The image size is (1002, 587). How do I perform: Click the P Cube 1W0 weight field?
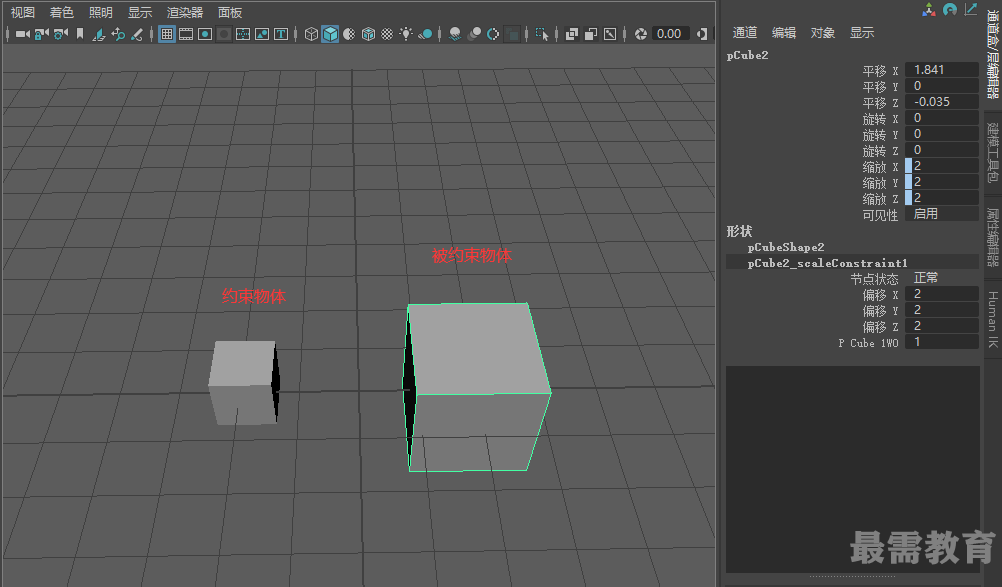point(941,342)
